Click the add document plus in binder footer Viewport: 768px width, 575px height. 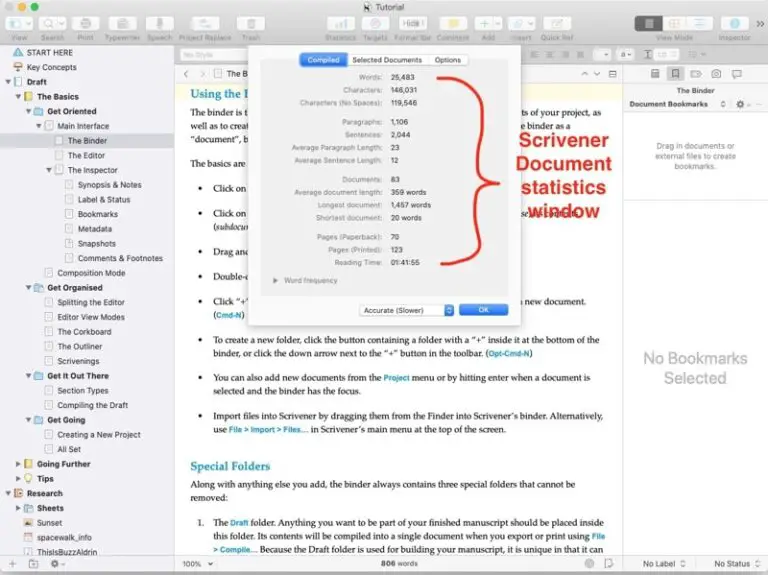pyautogui.click(x=13, y=564)
